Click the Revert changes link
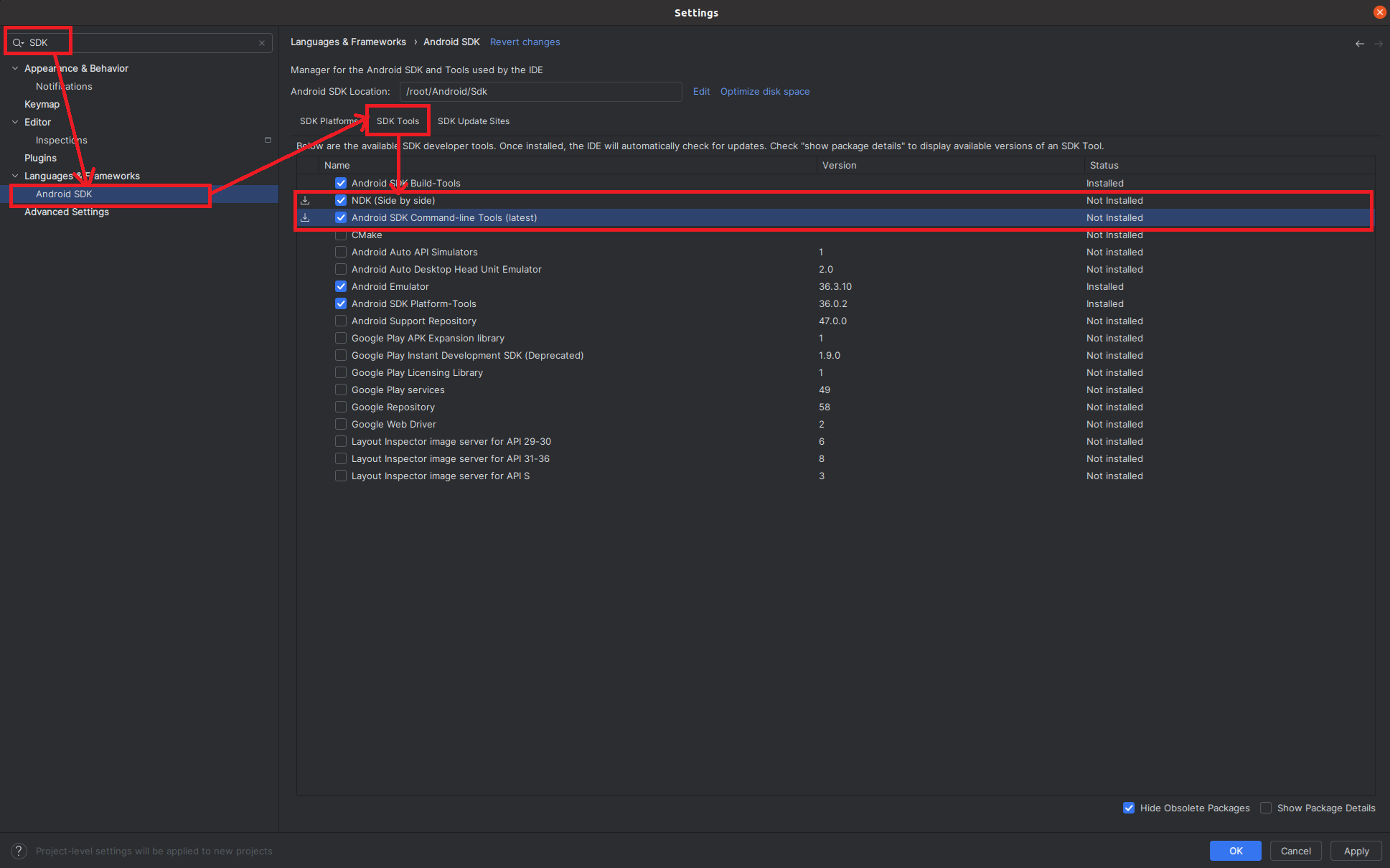The height and width of the screenshot is (868, 1390). click(525, 42)
